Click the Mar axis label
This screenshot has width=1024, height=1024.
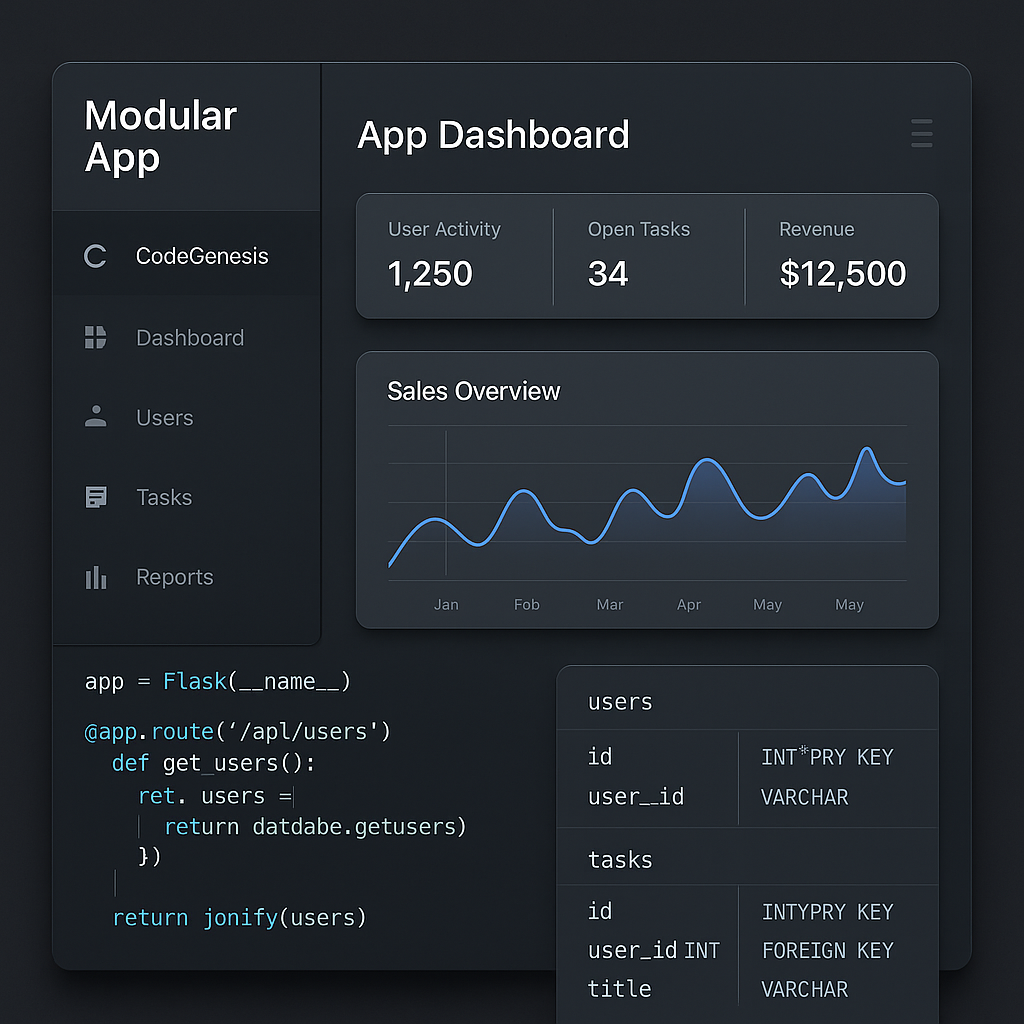coord(609,605)
